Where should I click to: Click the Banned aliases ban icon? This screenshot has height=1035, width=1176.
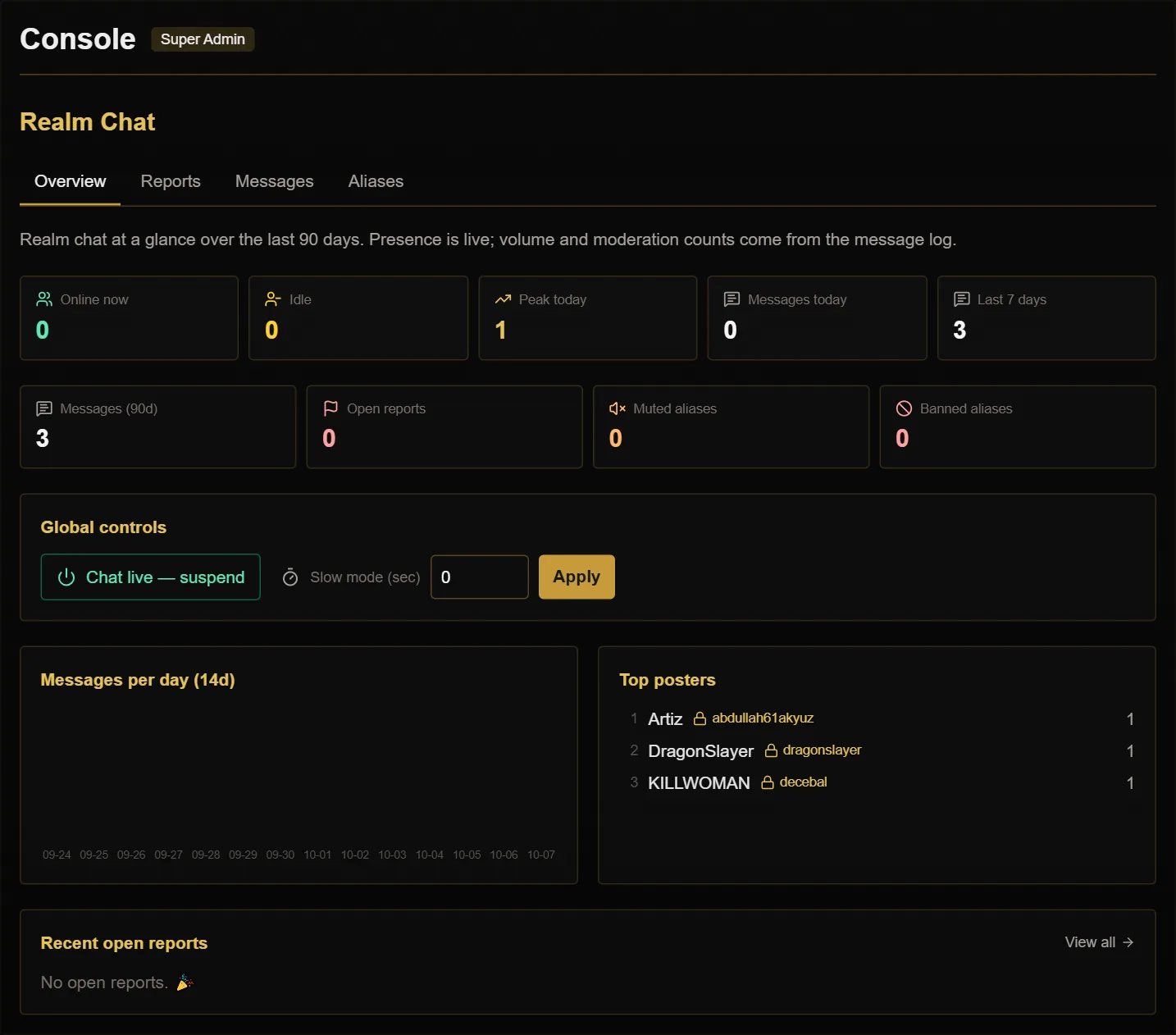coord(904,408)
